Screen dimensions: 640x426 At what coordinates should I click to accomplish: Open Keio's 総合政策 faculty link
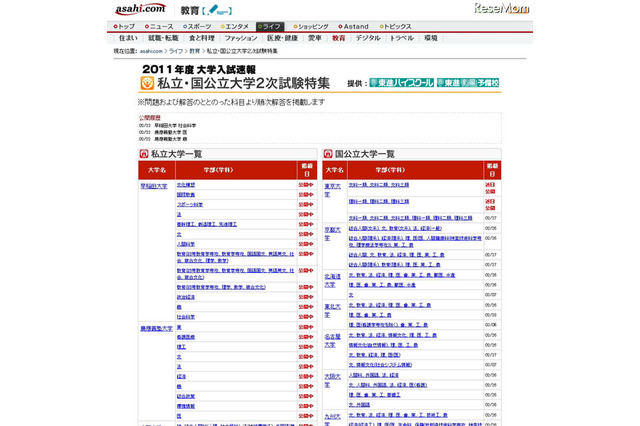(x=186, y=396)
